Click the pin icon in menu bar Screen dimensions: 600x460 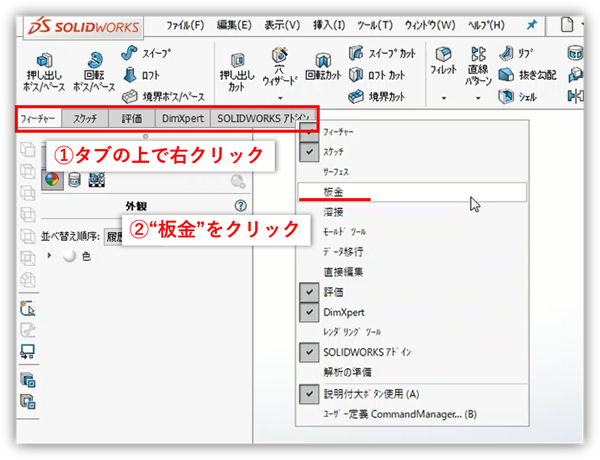tap(532, 25)
